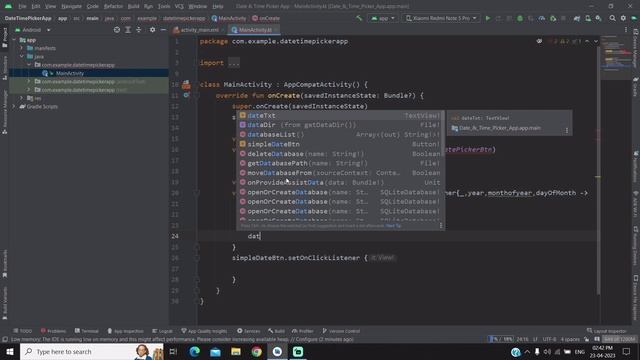
Task: Click Windows search box on taskbar
Action: (x=92, y=352)
